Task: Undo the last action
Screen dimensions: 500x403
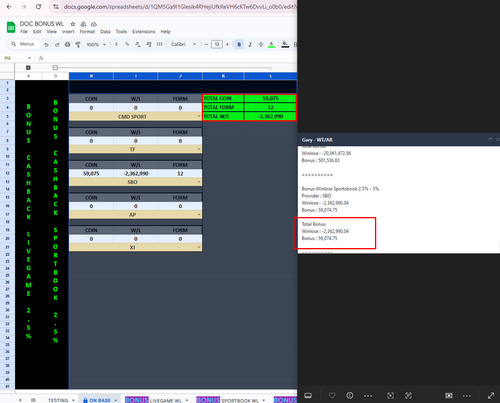Action: coord(46,44)
